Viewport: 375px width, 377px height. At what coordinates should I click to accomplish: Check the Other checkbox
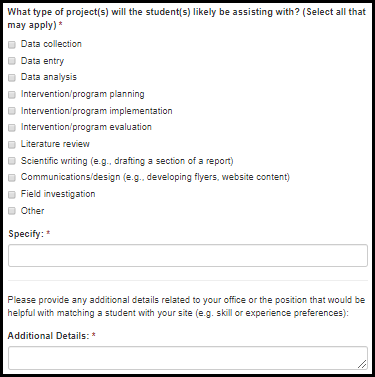12,211
